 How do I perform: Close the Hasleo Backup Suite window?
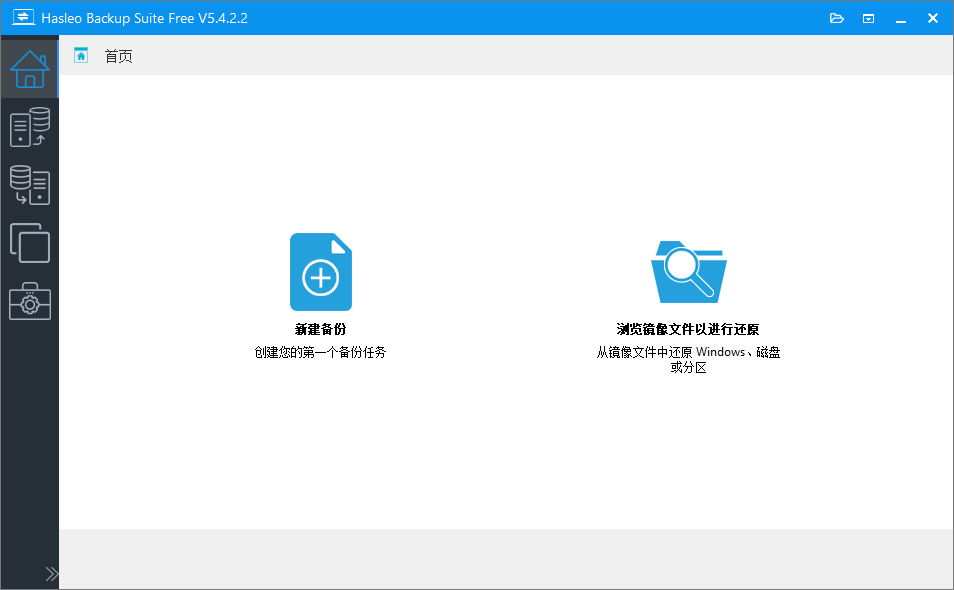click(933, 18)
